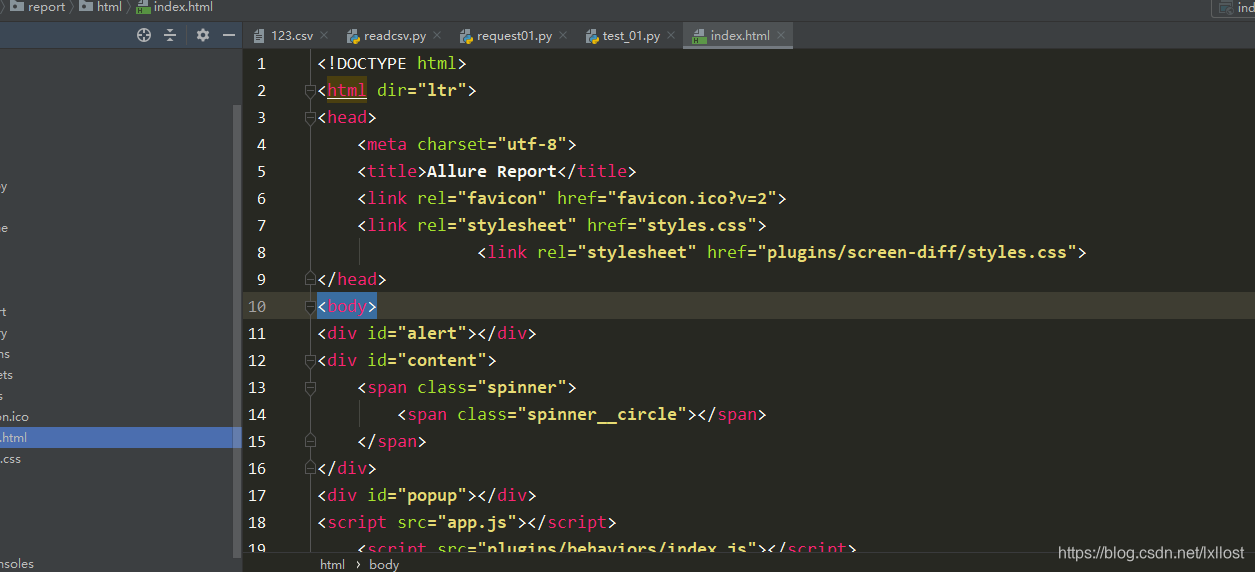Click the locate-in-project target icon
This screenshot has width=1255, height=572.
pos(144,35)
